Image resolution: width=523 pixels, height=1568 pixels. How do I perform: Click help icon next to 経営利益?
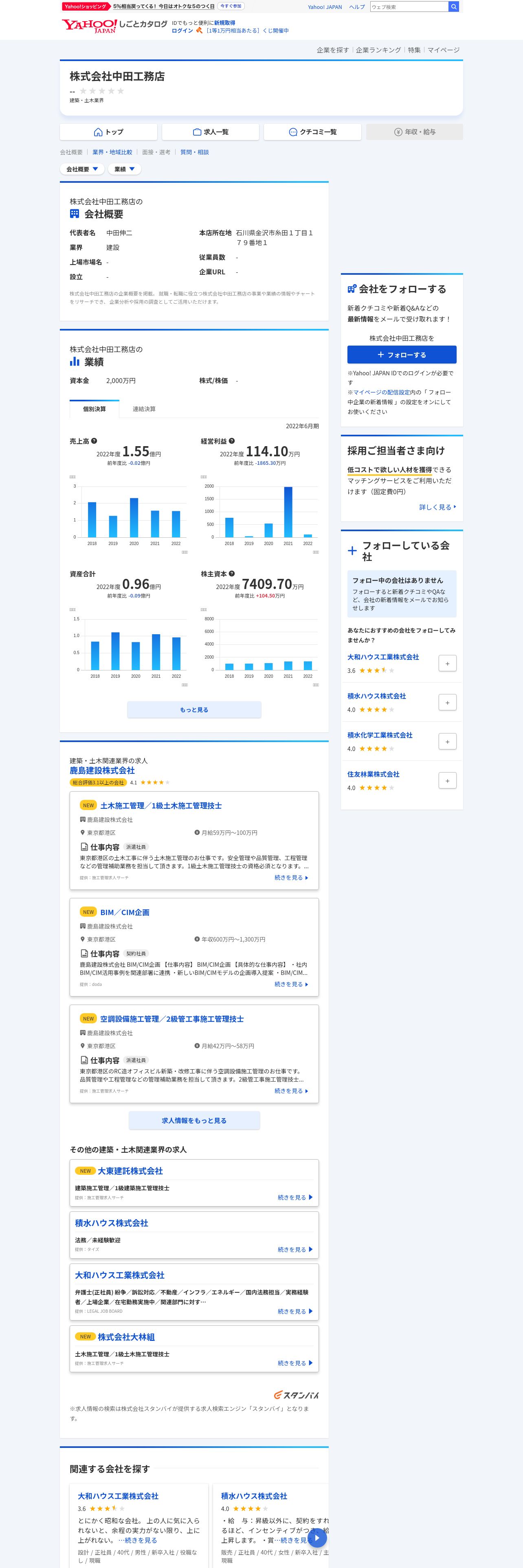click(x=232, y=441)
